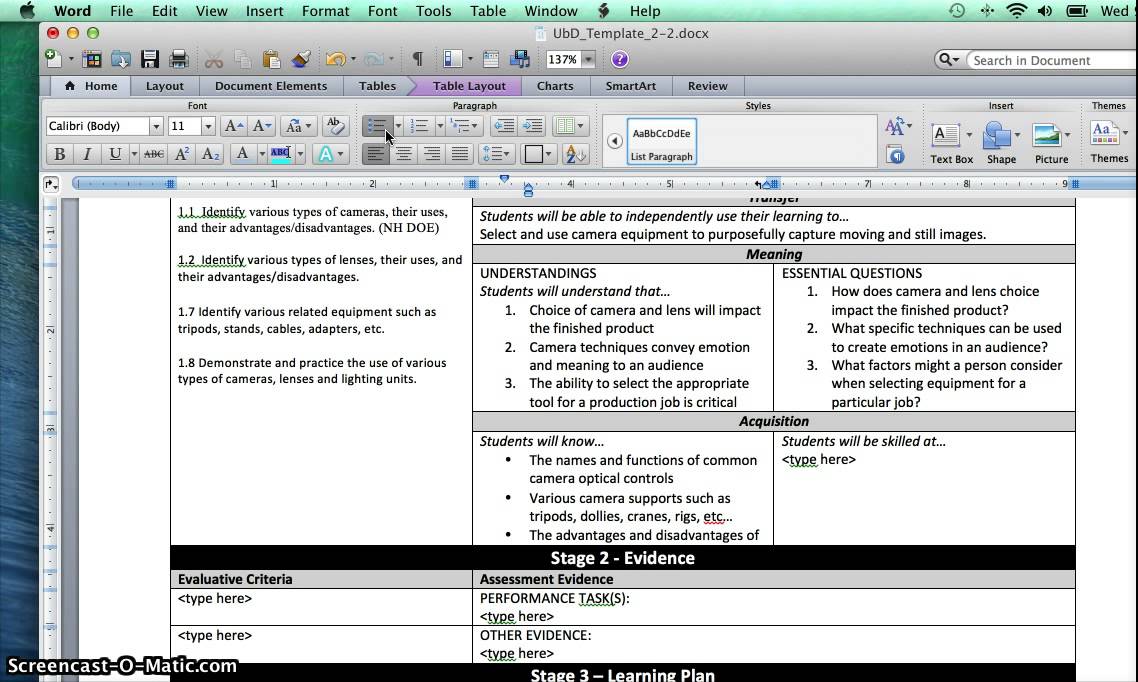Copy selection using the copy icon

point(242,59)
